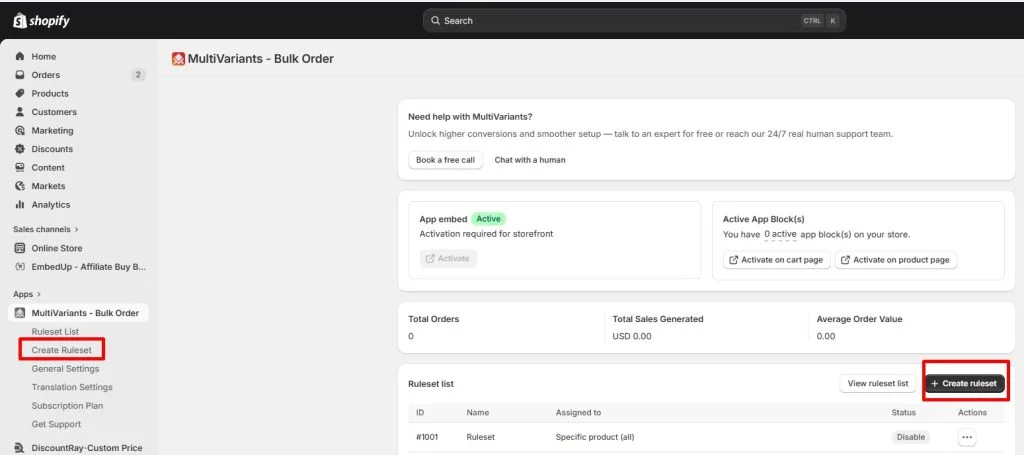Click the + Create ruleset button
This screenshot has width=1024, height=455.
coord(965,384)
